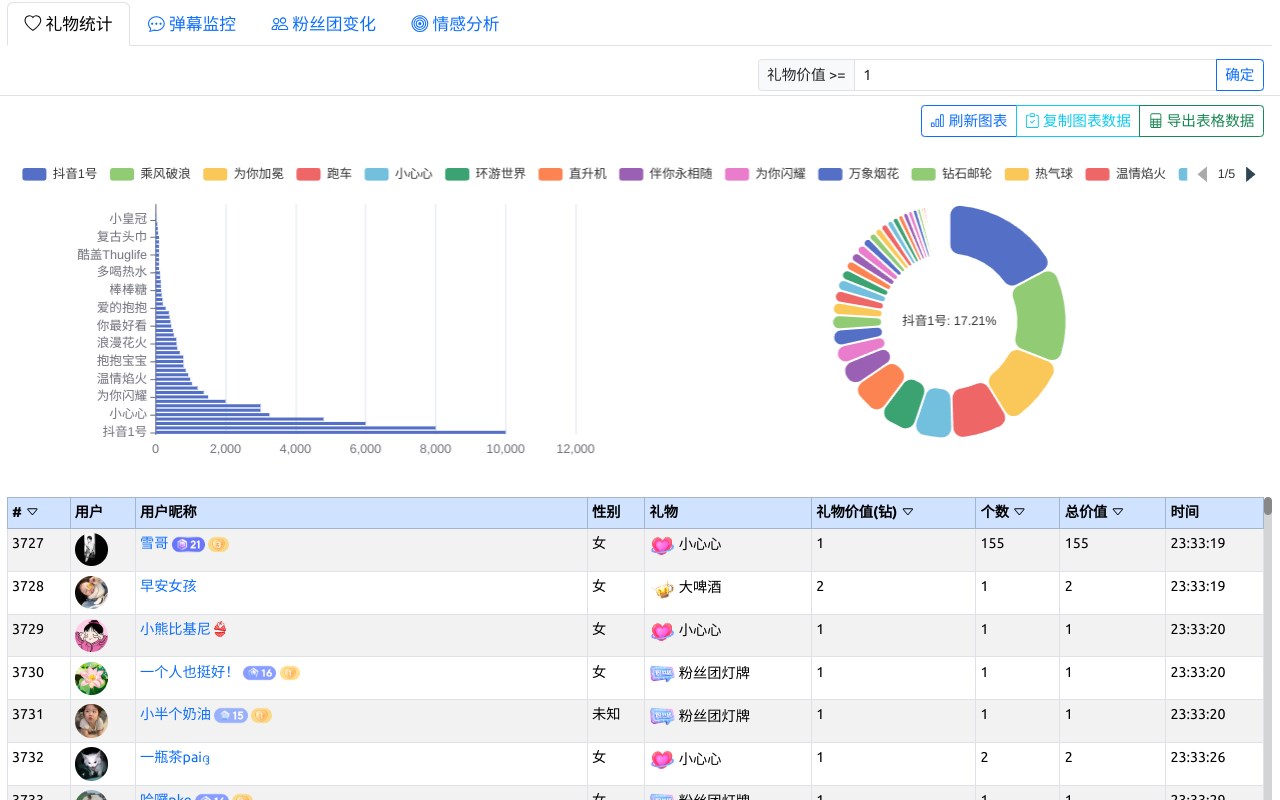
Task: Toggle the 抖音1号 legend entry
Action: (60, 174)
